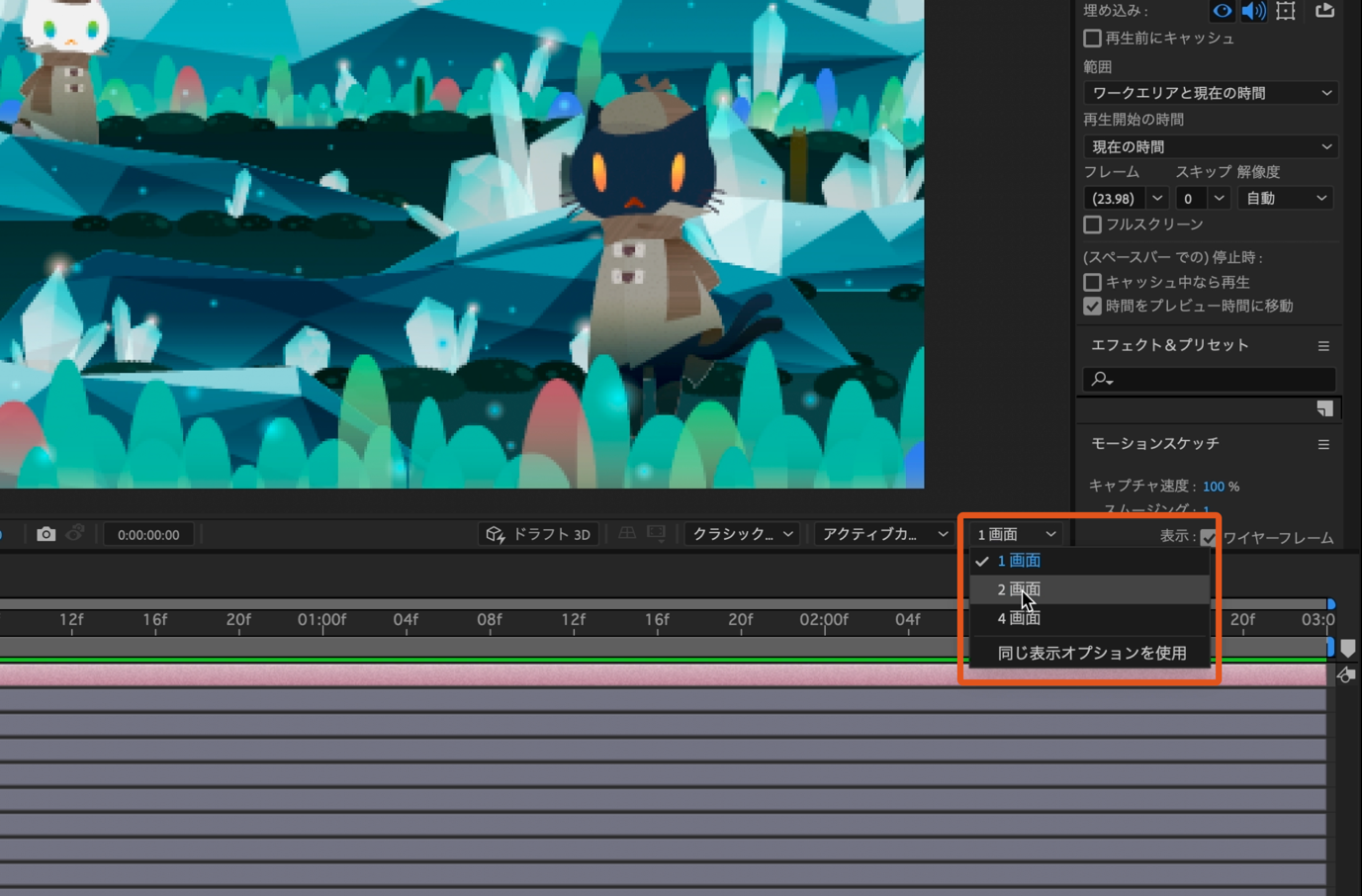1362x896 pixels.
Task: Click the comp marker bin icon
Action: 1347,648
